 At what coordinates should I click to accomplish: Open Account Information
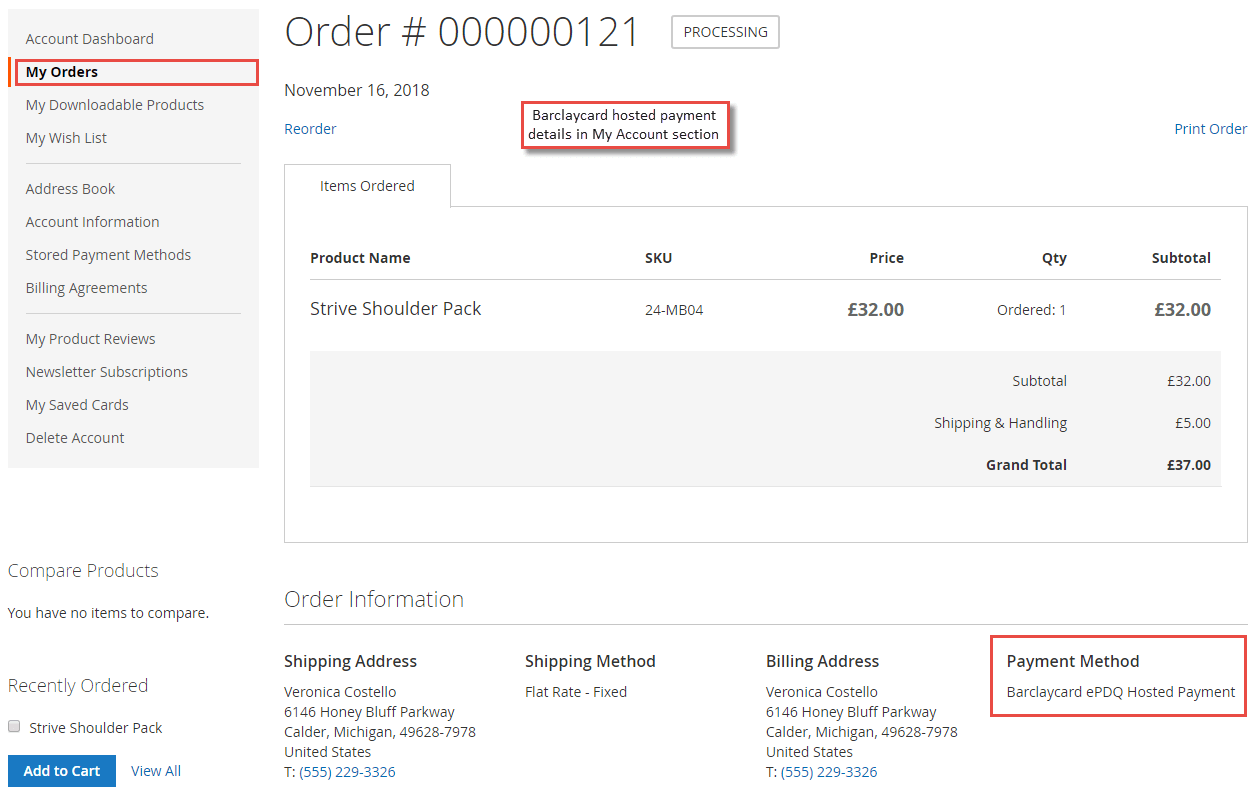[92, 221]
